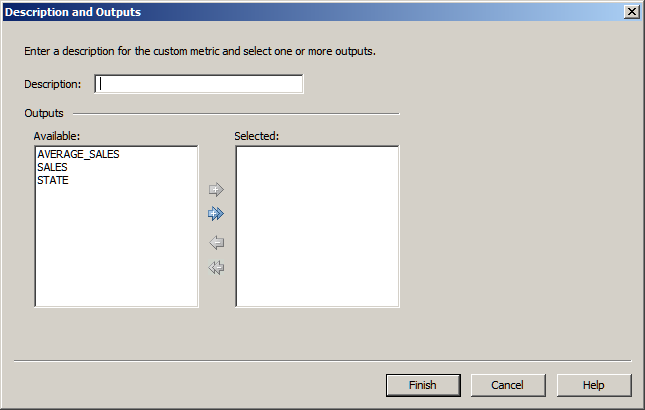Focus the Description text field
This screenshot has height=410, width=645.
click(199, 84)
